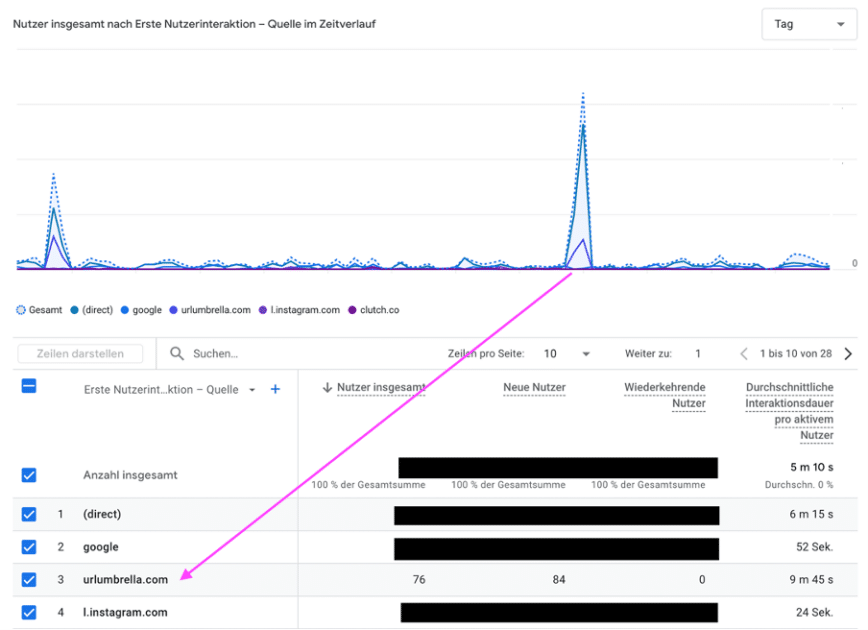Uncheck the (direct) row checkbox
Screen dimensions: 868x630
coord(29,514)
